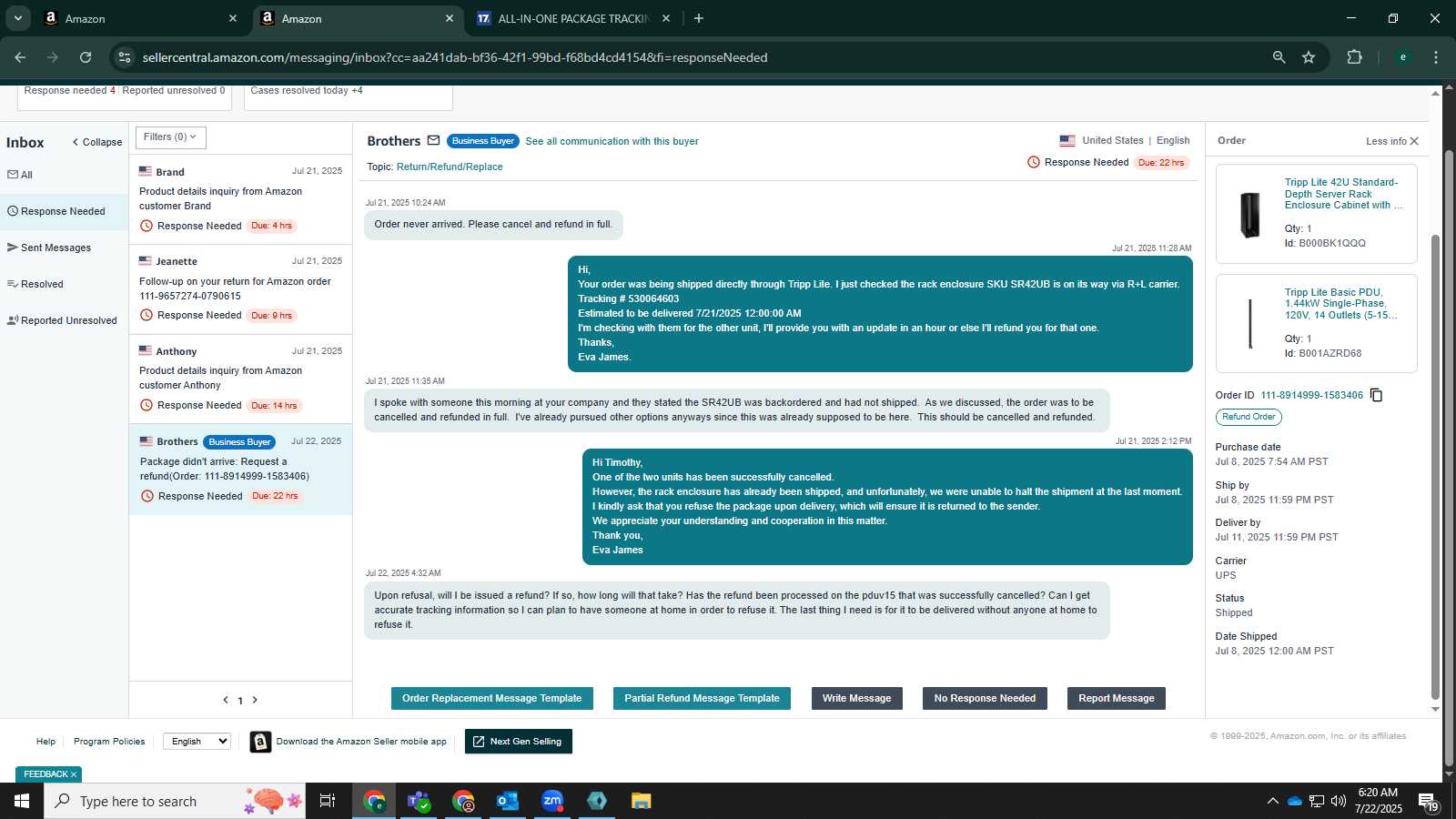Click the server rack cabinet thumbnail

click(1250, 215)
